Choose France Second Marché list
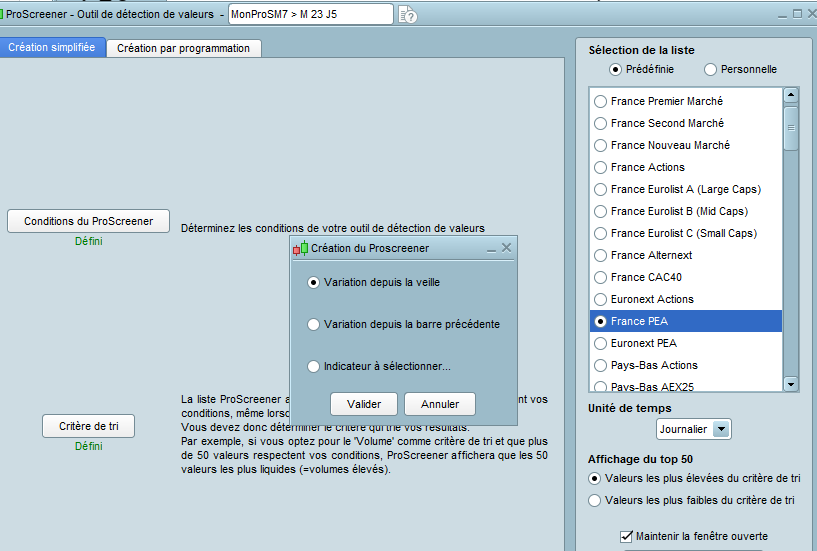The width and height of the screenshot is (817, 551). click(x=686, y=123)
